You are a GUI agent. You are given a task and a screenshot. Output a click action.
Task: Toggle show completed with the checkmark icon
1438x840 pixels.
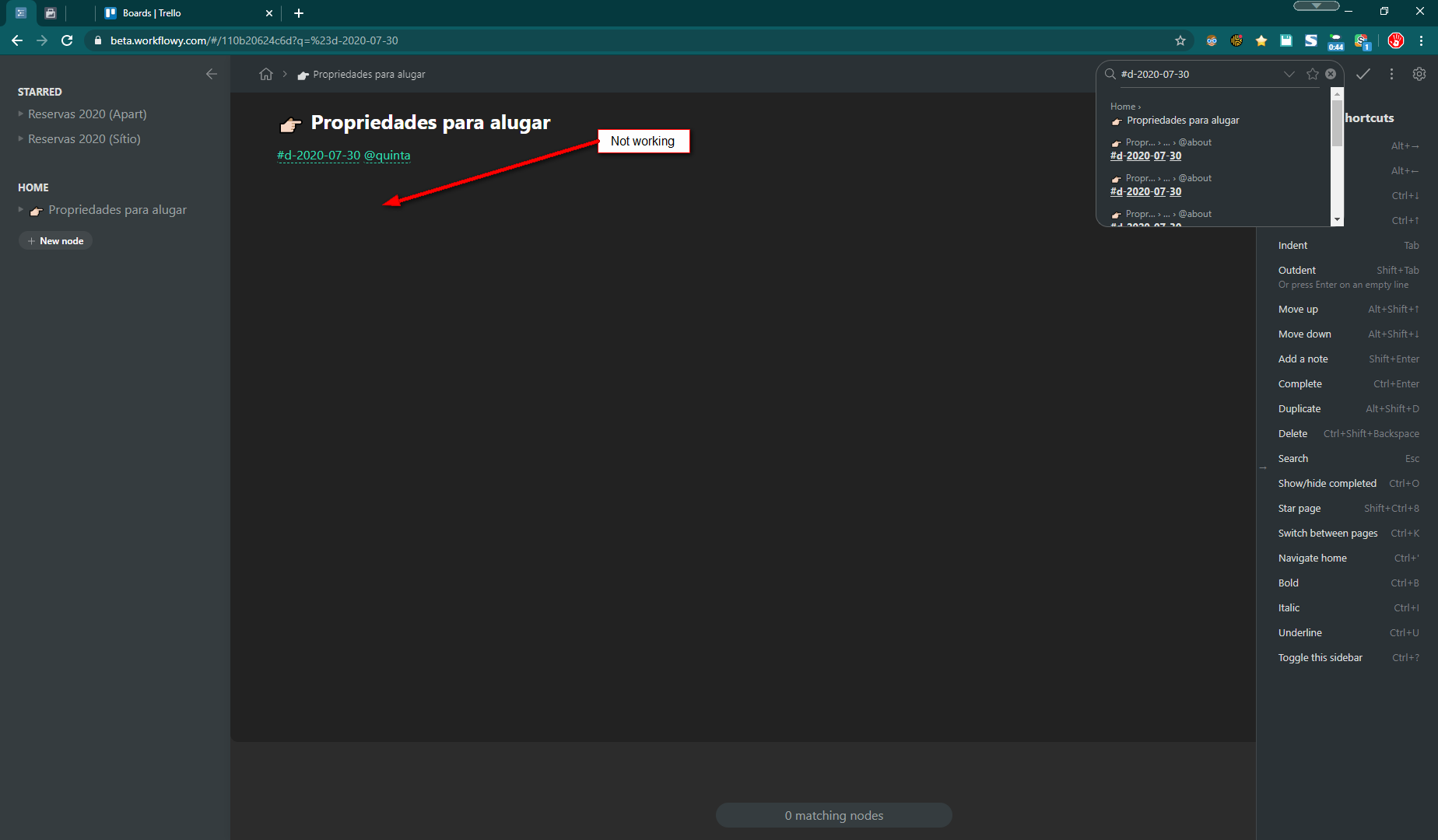tap(1363, 74)
